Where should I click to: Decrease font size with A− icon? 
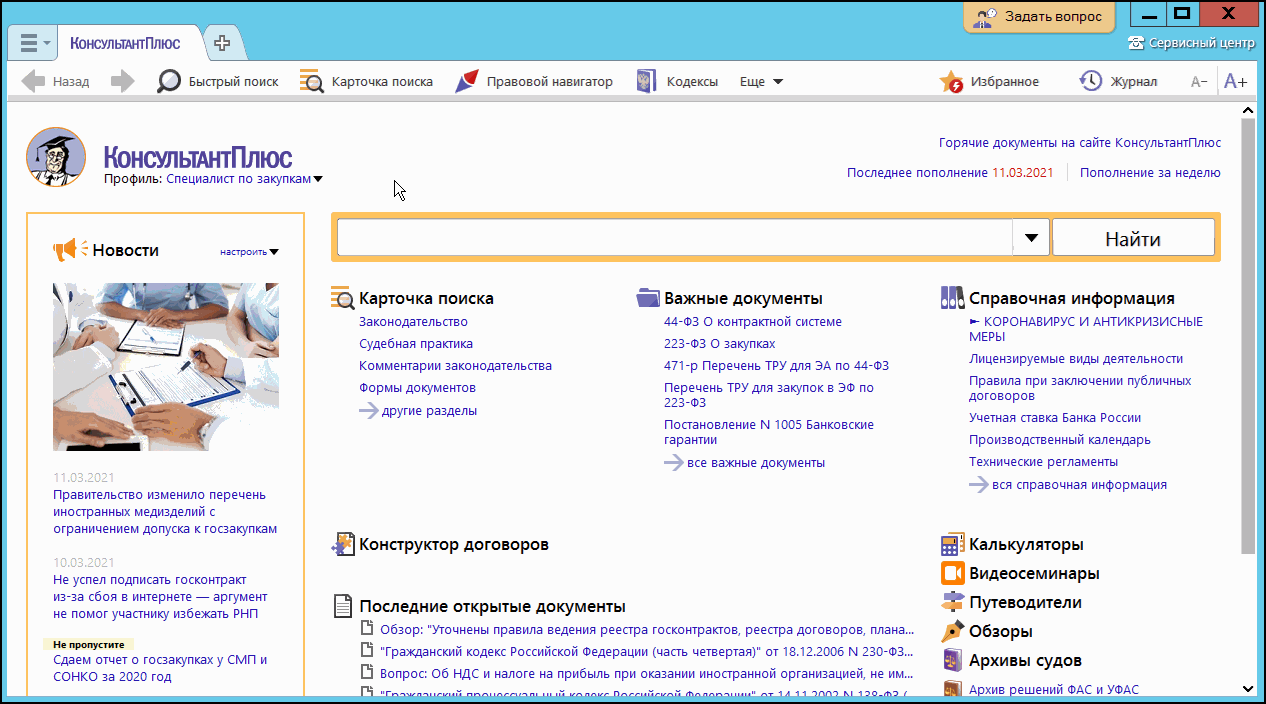pyautogui.click(x=1199, y=82)
